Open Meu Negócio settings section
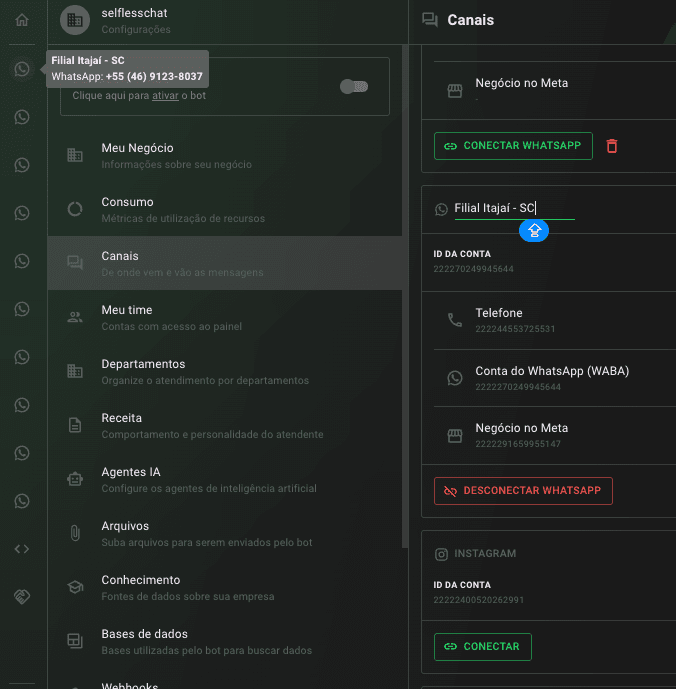This screenshot has height=689, width=676. tap(225, 156)
